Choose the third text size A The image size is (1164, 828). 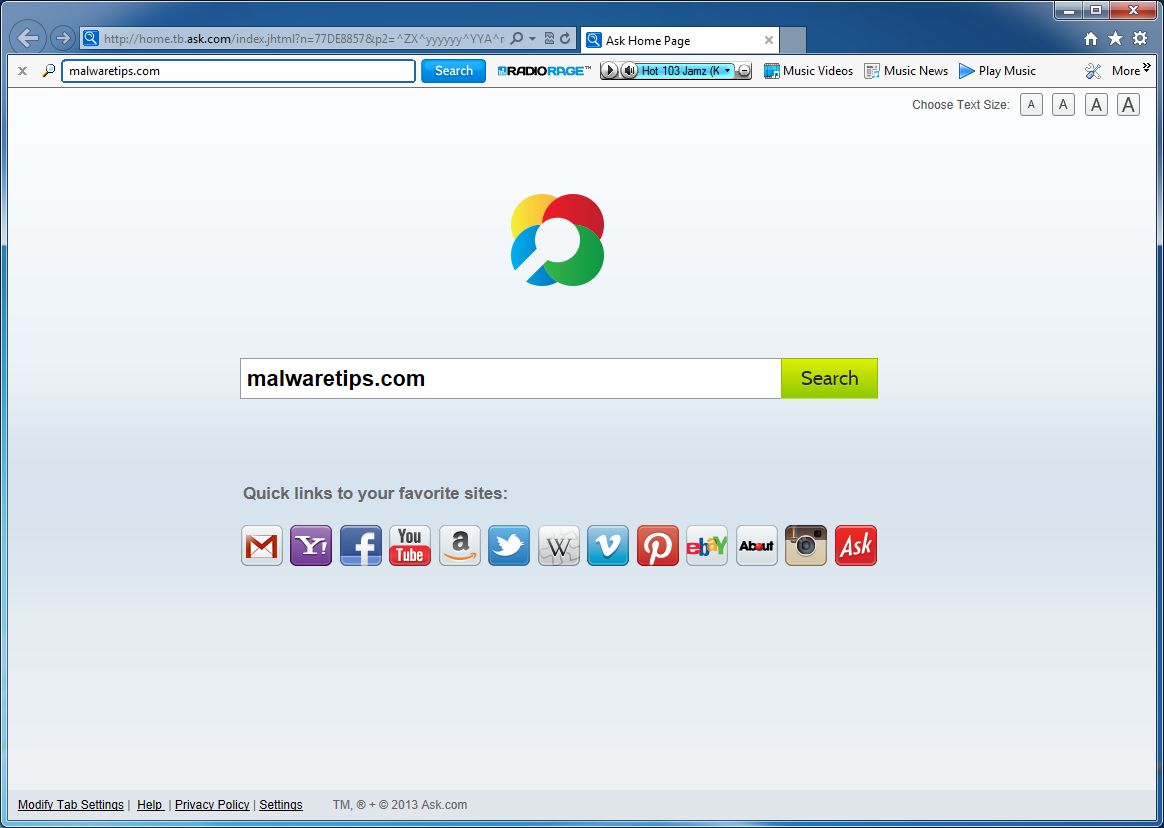pyautogui.click(x=1096, y=105)
